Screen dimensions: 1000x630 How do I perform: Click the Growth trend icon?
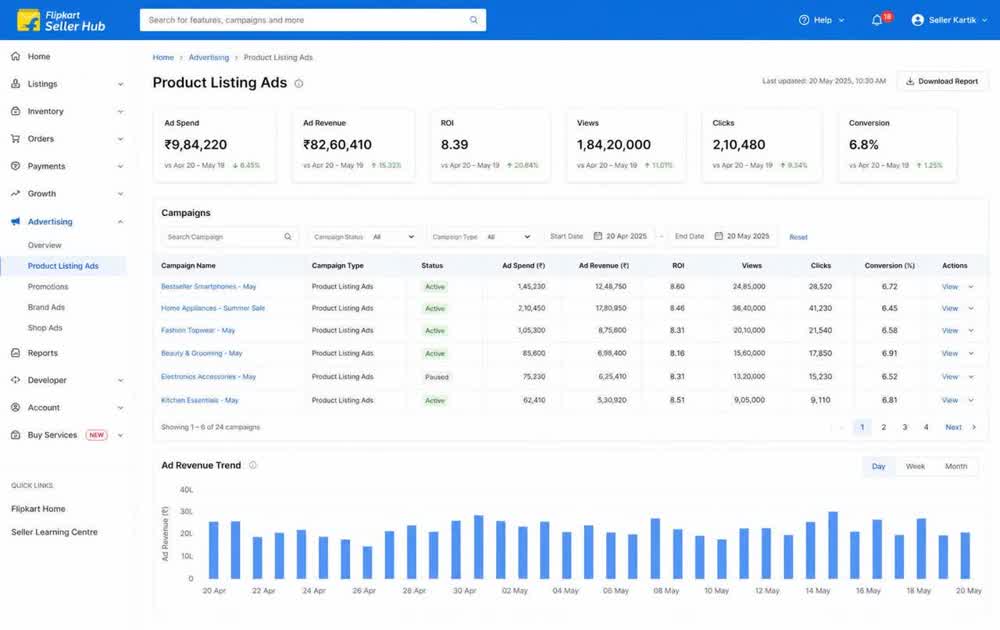click(15, 193)
